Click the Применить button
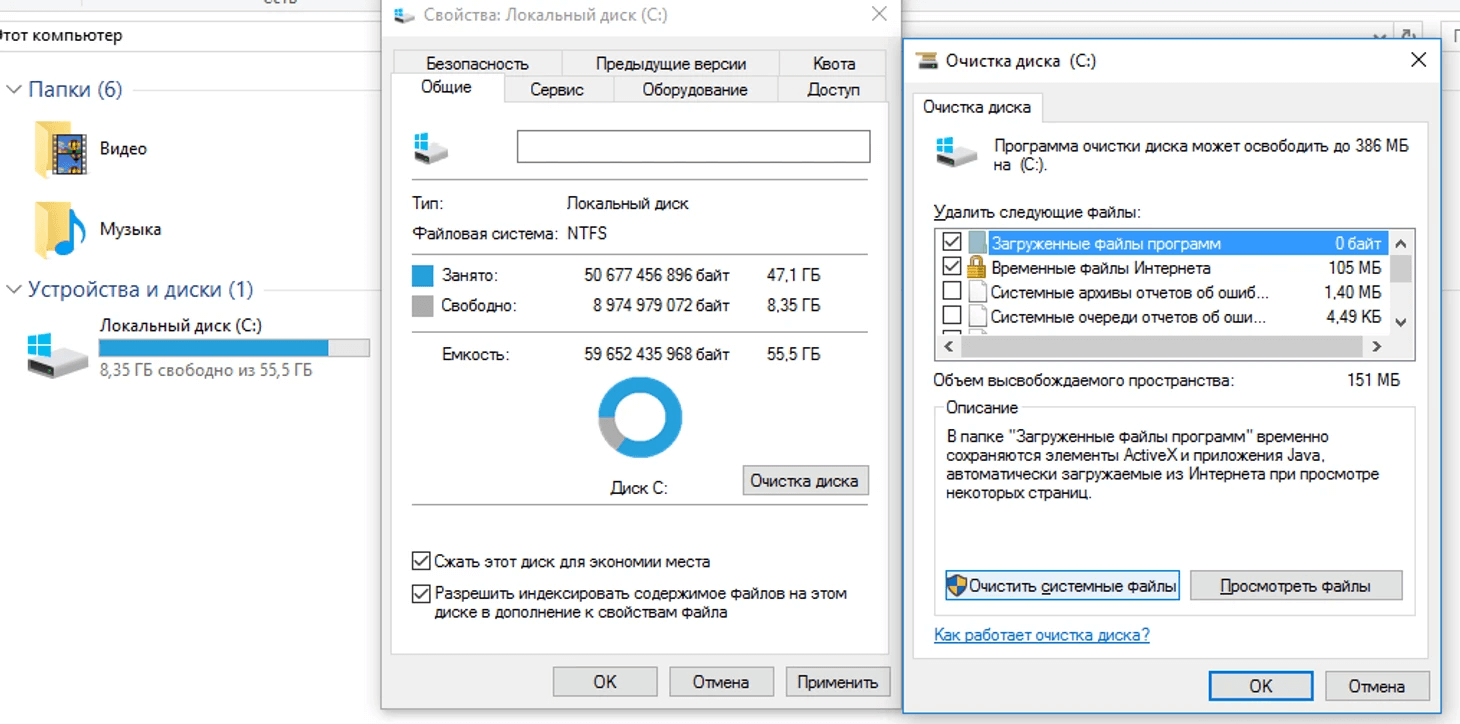The width and height of the screenshot is (1460, 724). tap(838, 682)
